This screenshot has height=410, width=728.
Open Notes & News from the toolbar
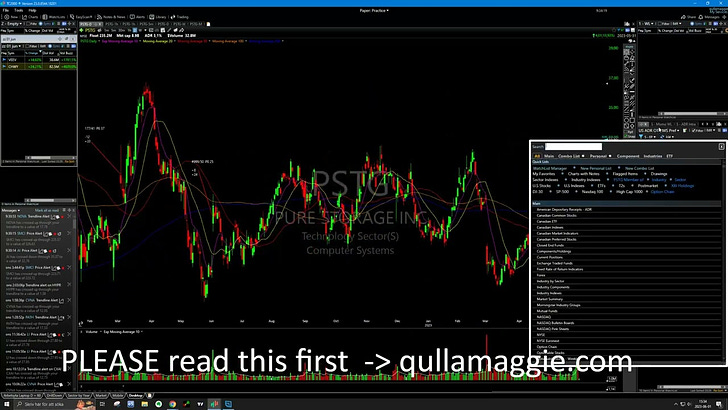point(111,17)
